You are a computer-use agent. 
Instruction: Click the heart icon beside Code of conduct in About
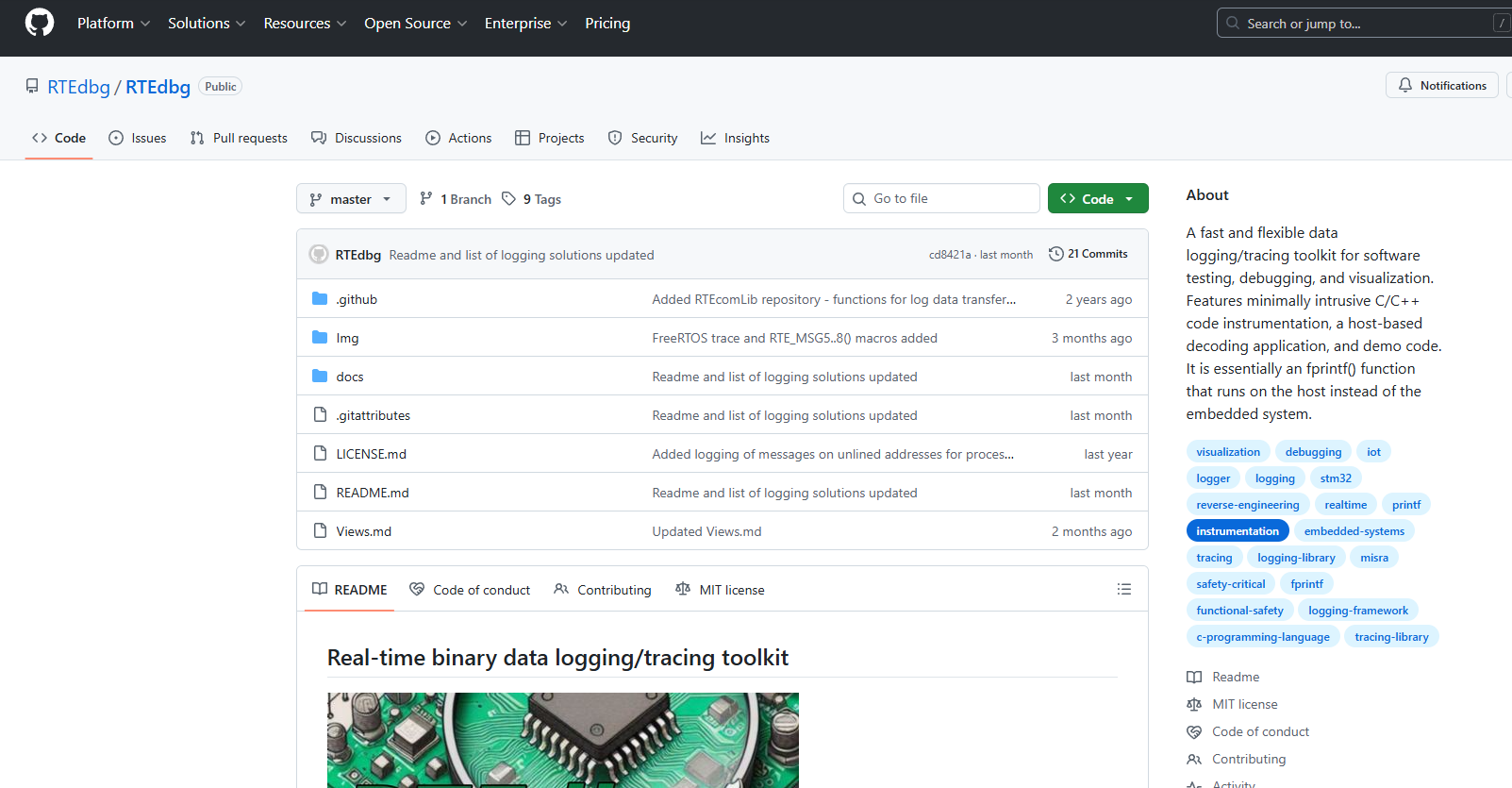pyautogui.click(x=1194, y=731)
